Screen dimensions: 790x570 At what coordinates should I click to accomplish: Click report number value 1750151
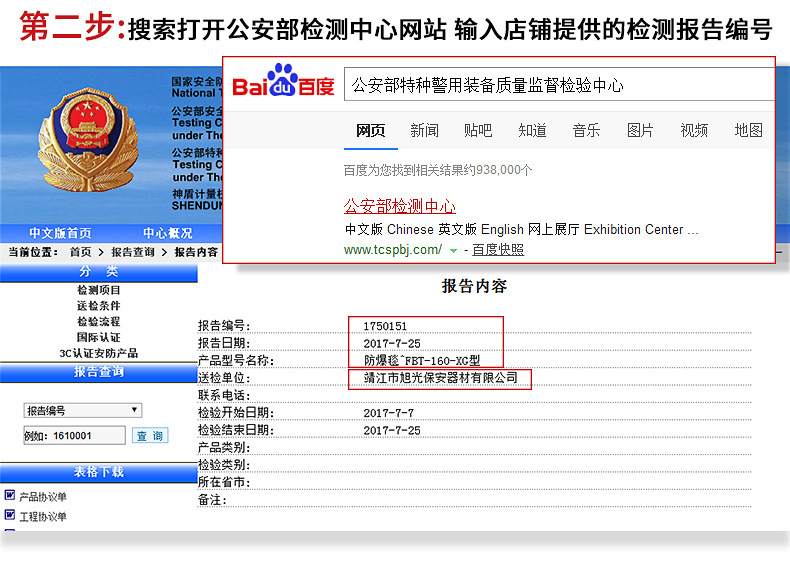click(385, 326)
